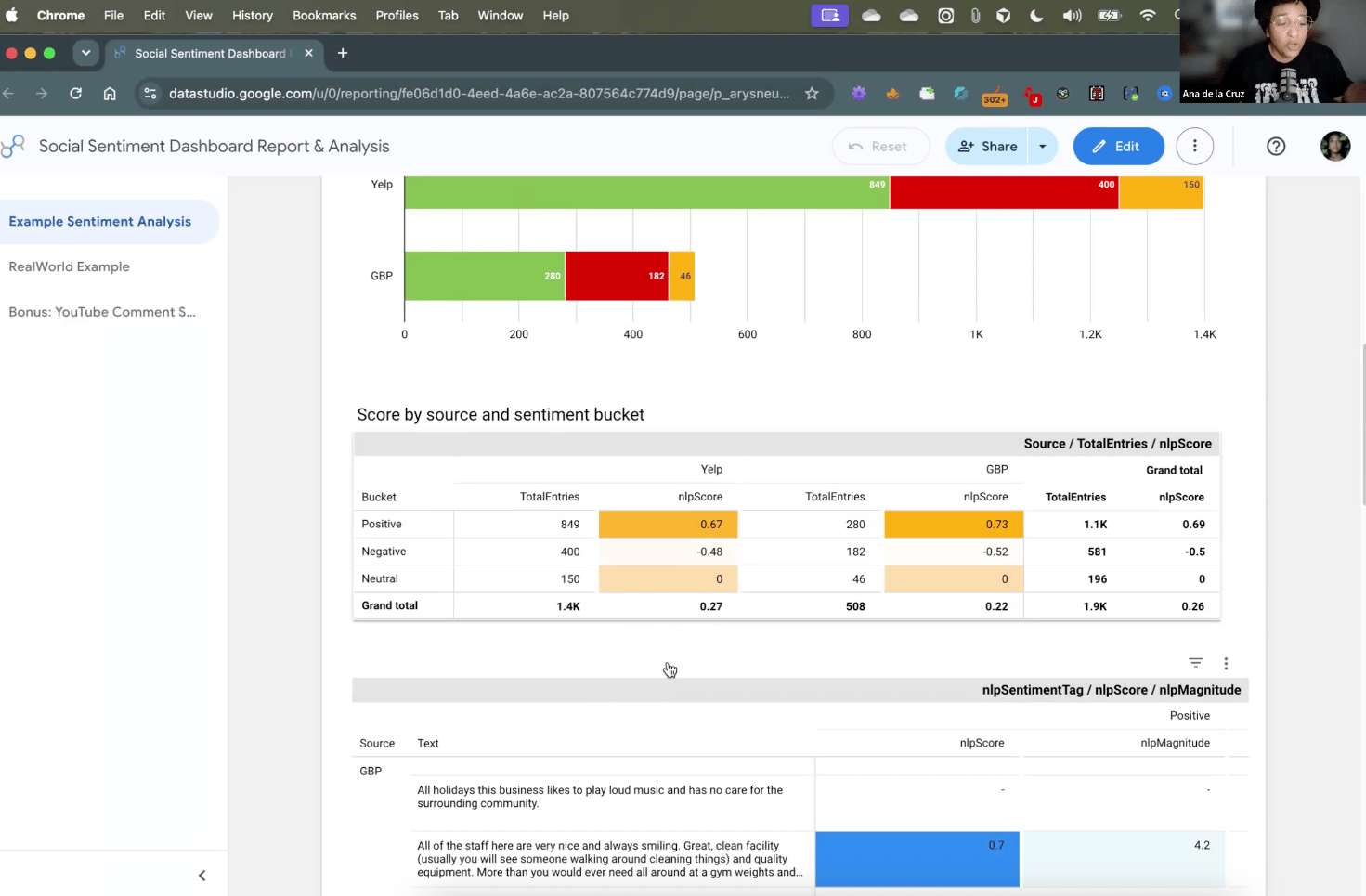Click the orange campfire extension icon
Viewport: 1366px width, 896px height.
tap(892, 93)
